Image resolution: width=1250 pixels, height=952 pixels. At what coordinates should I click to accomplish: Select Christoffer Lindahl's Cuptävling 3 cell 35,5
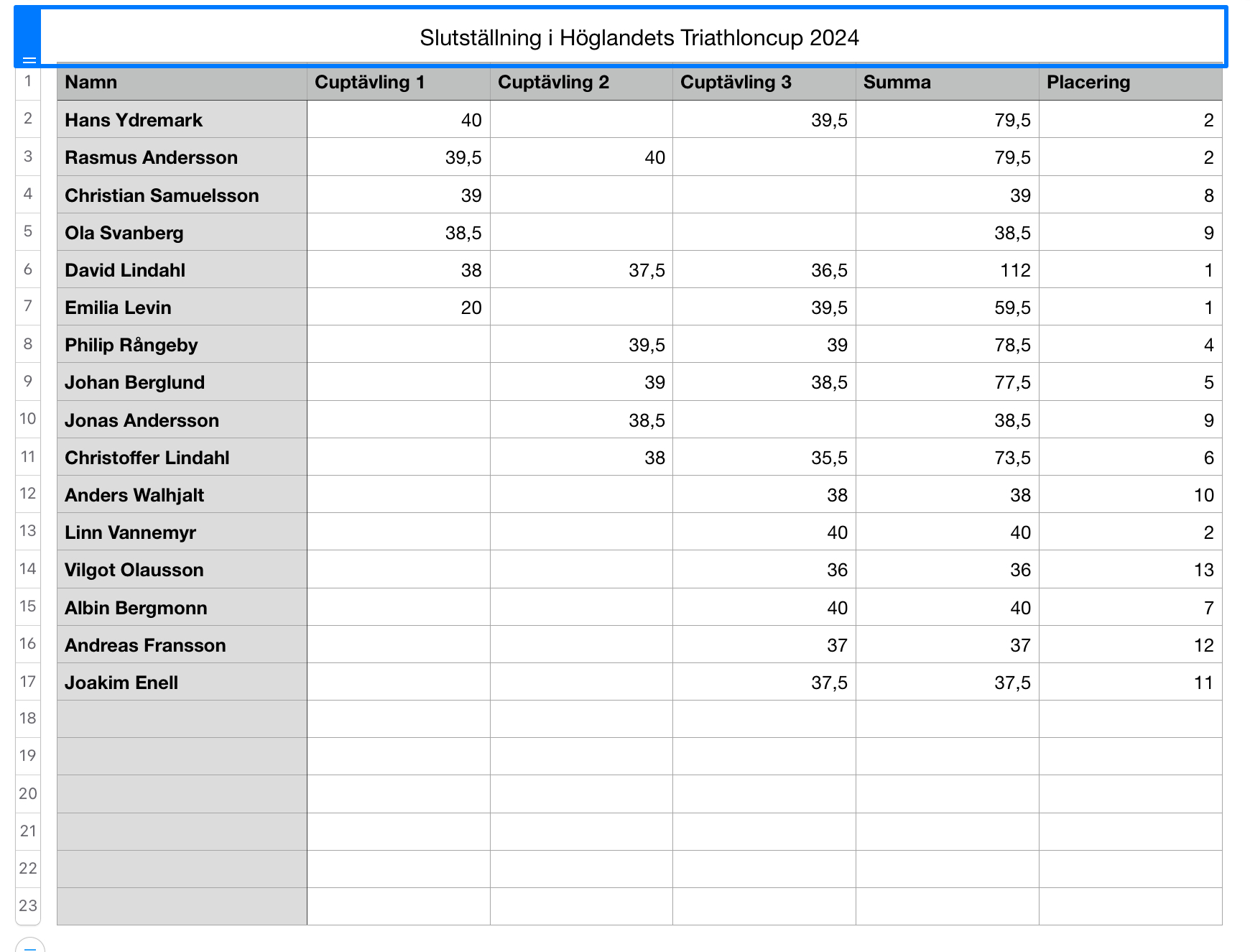pos(764,458)
